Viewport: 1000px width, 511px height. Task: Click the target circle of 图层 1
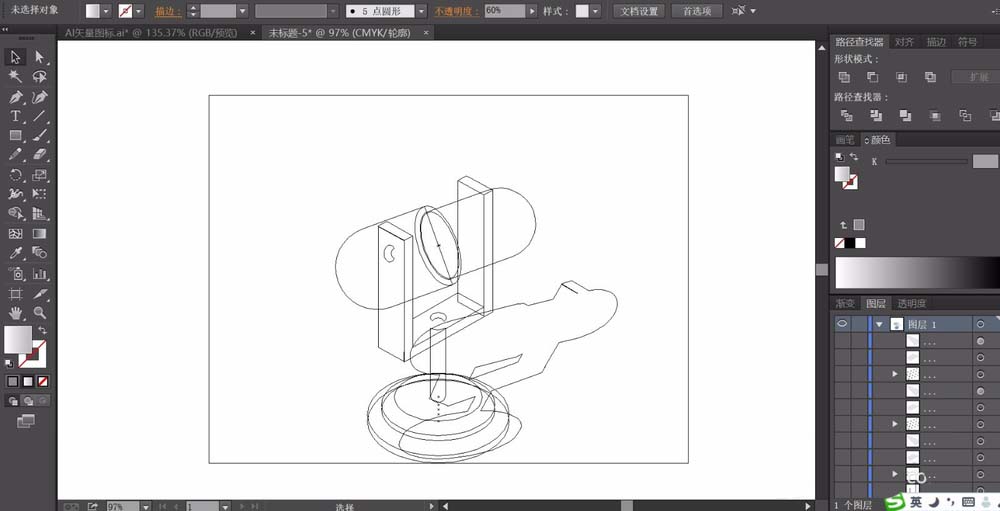pyautogui.click(x=980, y=325)
